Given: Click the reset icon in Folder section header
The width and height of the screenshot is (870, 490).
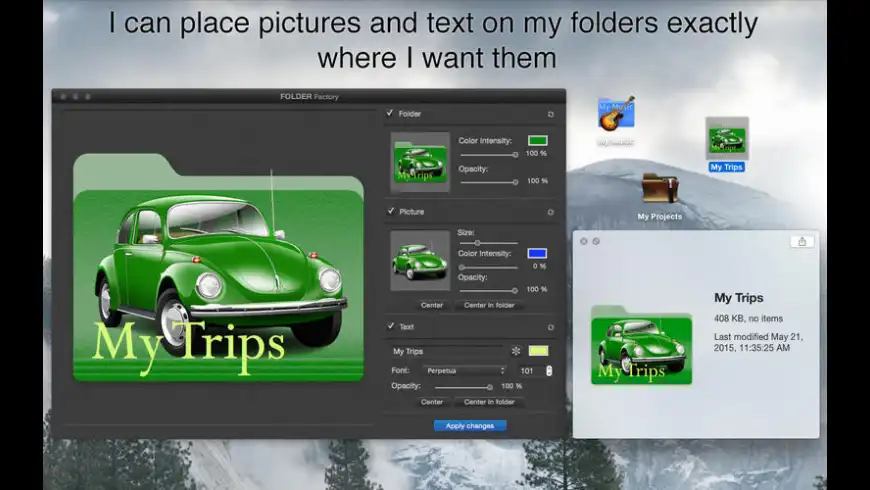Looking at the screenshot, I should click(550, 114).
